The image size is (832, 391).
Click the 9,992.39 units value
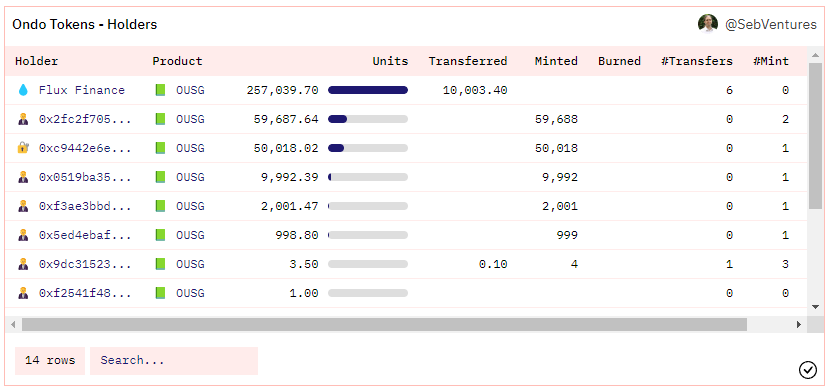290,177
